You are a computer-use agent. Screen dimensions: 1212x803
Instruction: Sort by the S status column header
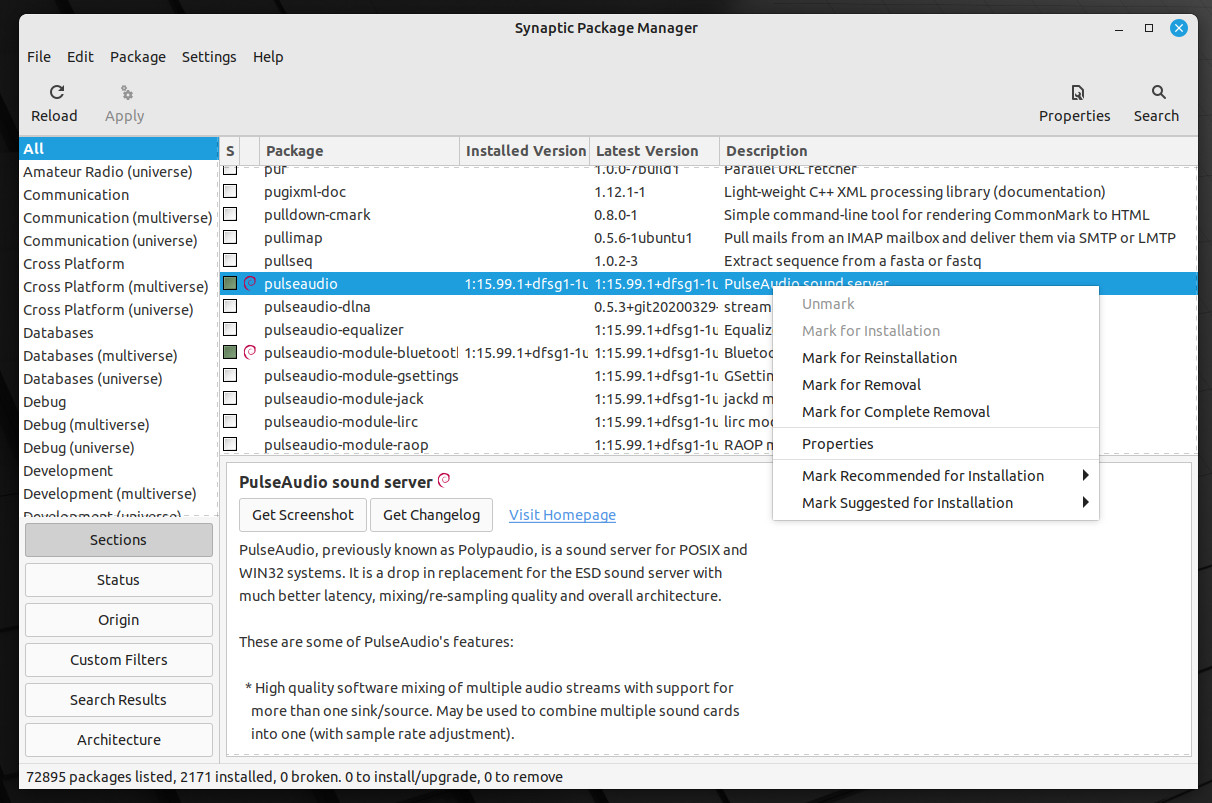click(x=229, y=151)
